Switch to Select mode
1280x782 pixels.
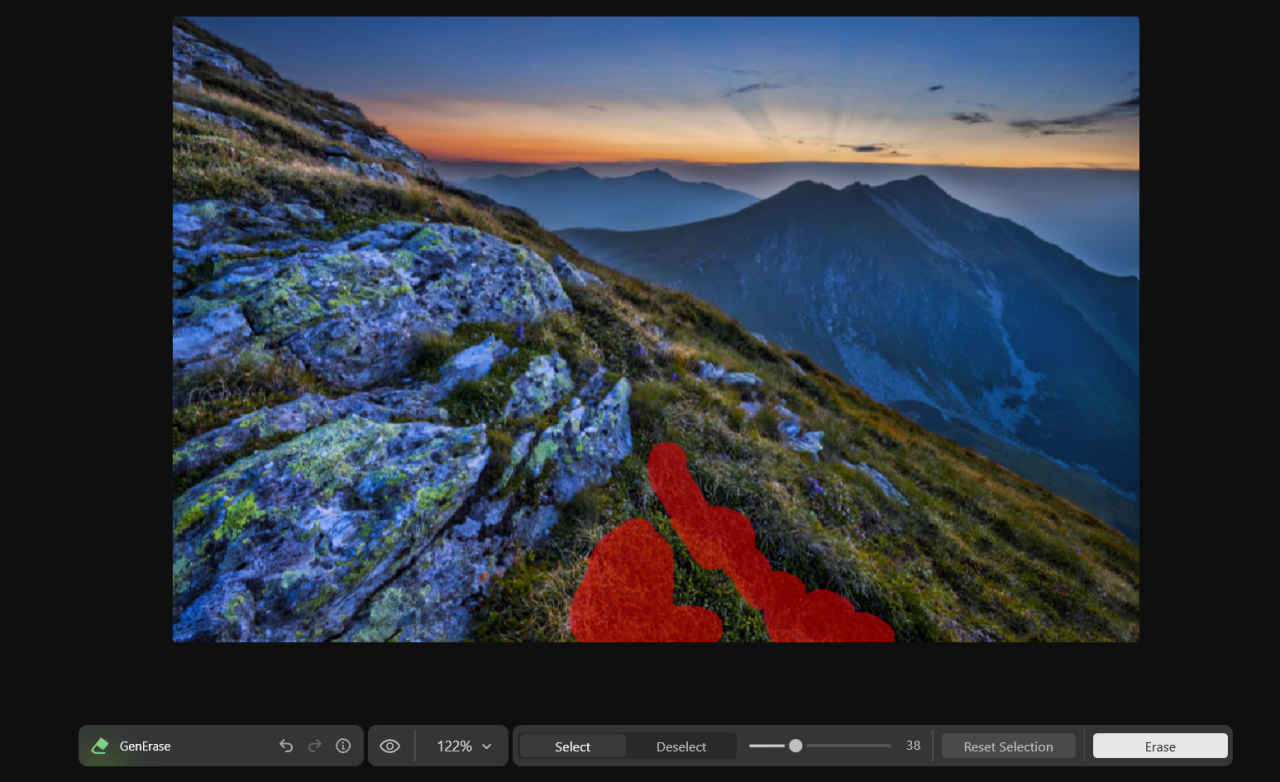coord(573,746)
